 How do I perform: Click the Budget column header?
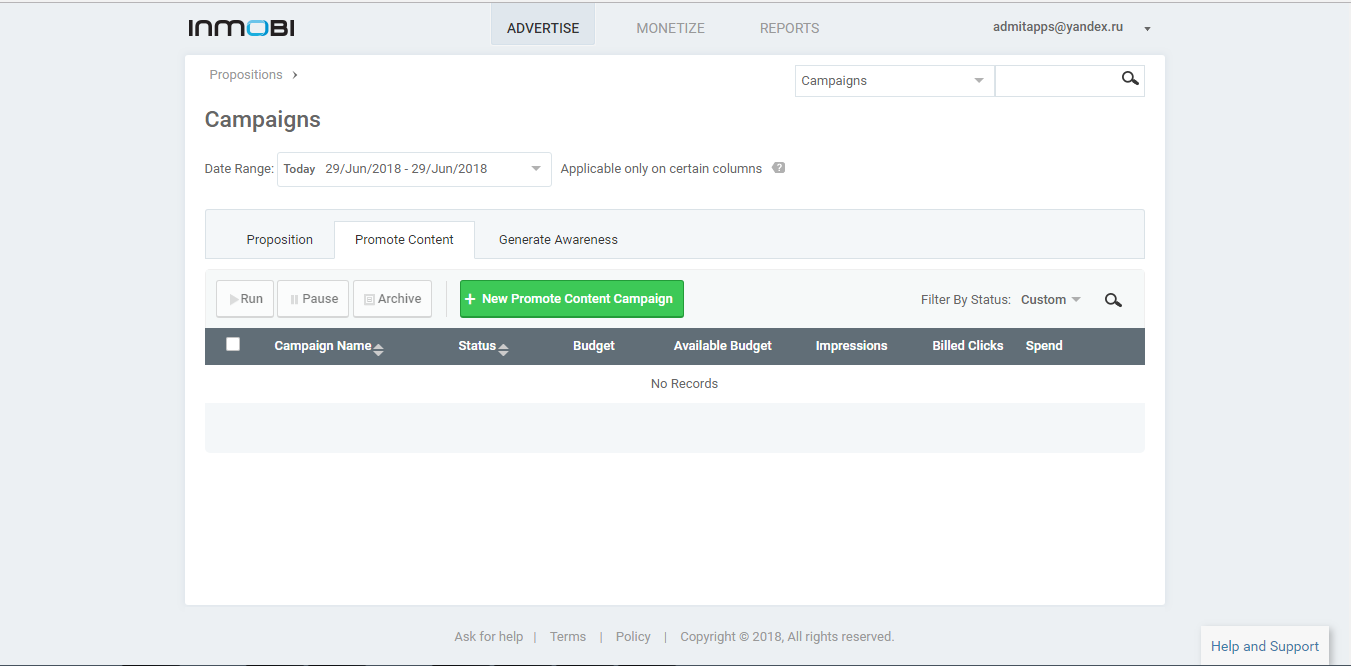(x=594, y=346)
